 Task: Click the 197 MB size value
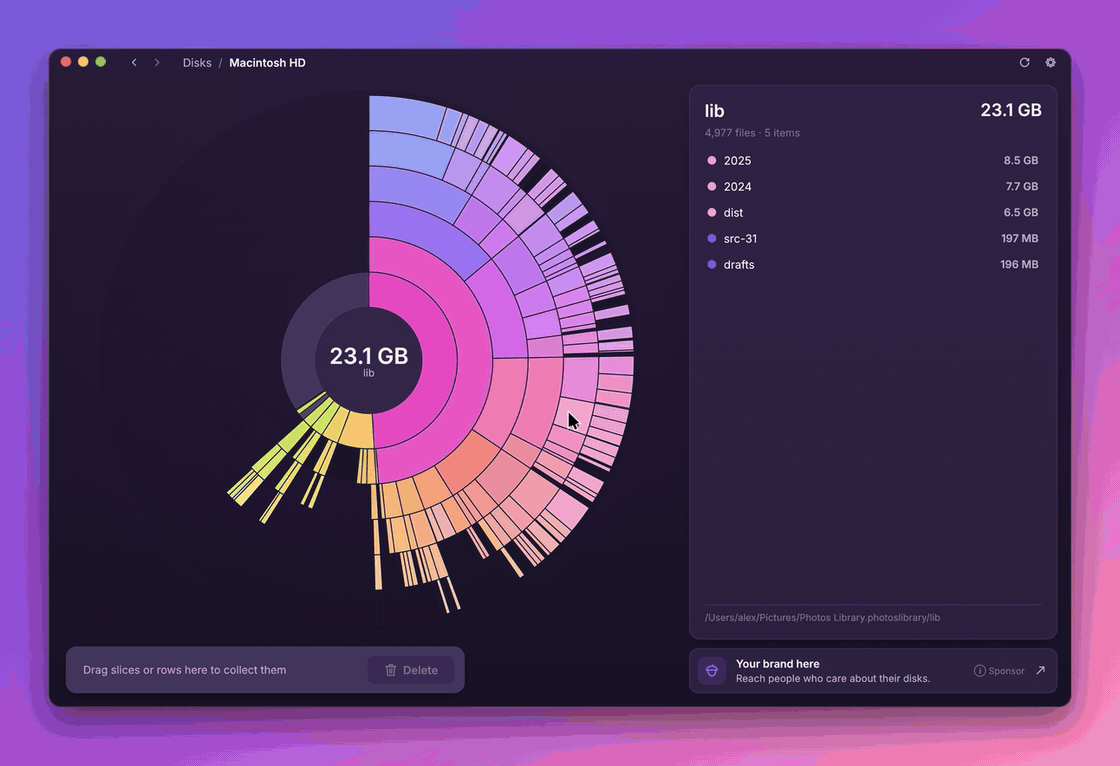click(1019, 239)
